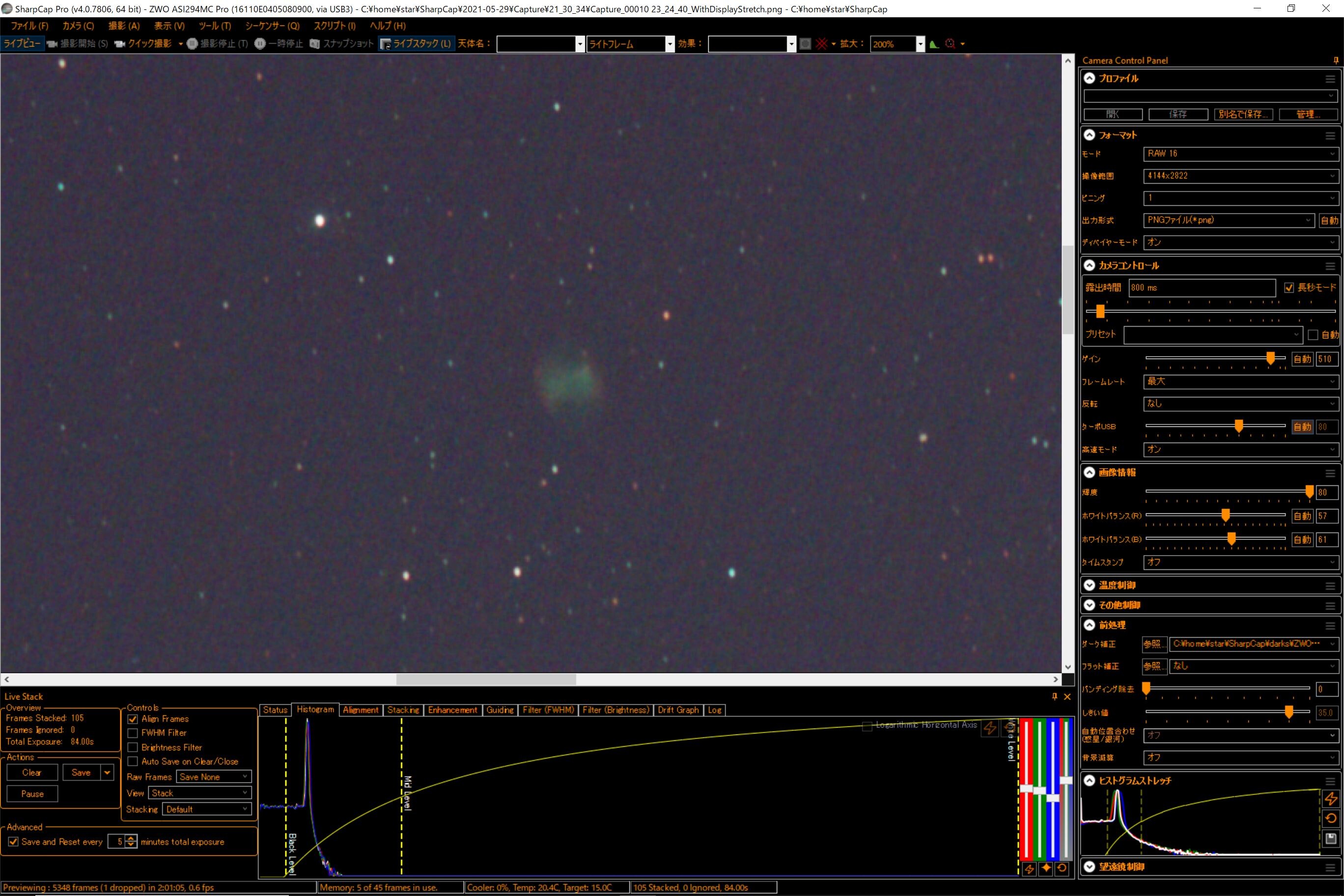Open the zoom 200% dropdown
The image size is (1344, 896).
click(x=920, y=44)
